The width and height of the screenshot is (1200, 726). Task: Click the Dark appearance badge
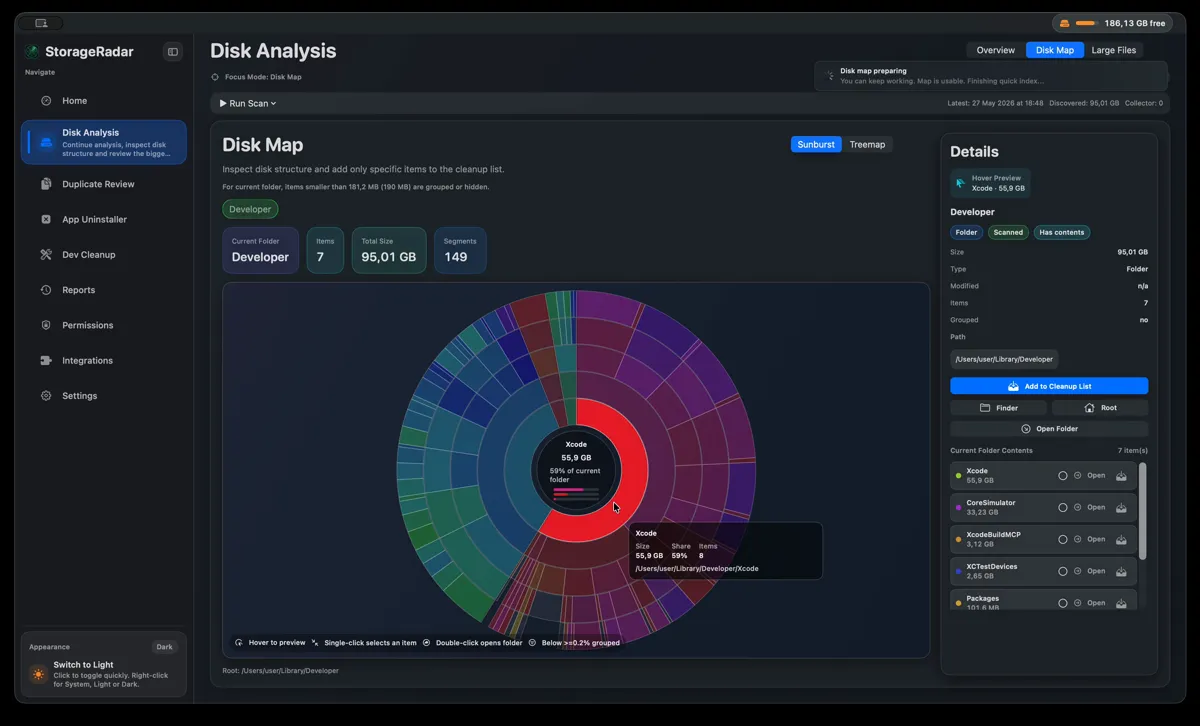[165, 647]
